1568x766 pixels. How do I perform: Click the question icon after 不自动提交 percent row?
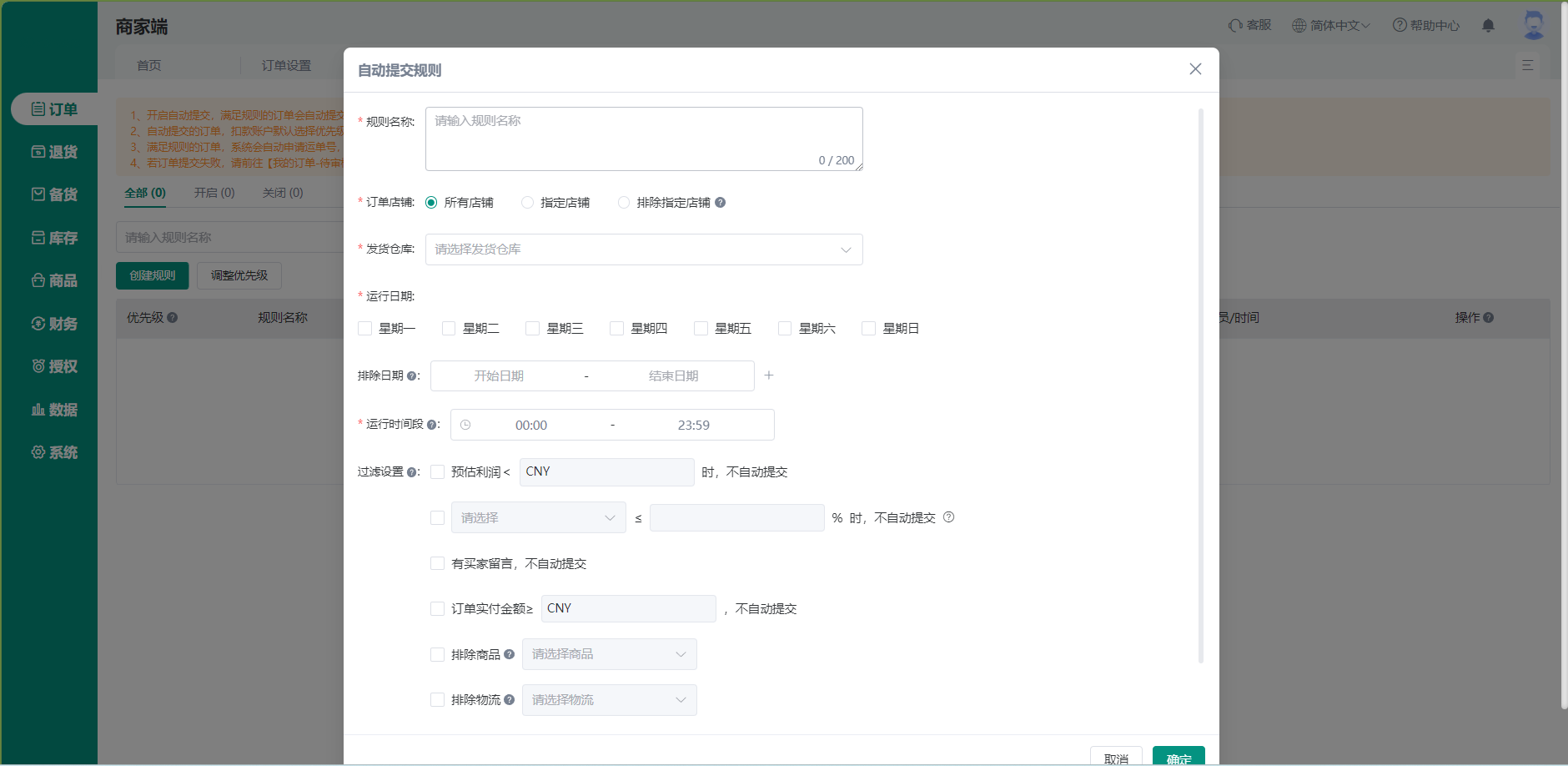(948, 517)
